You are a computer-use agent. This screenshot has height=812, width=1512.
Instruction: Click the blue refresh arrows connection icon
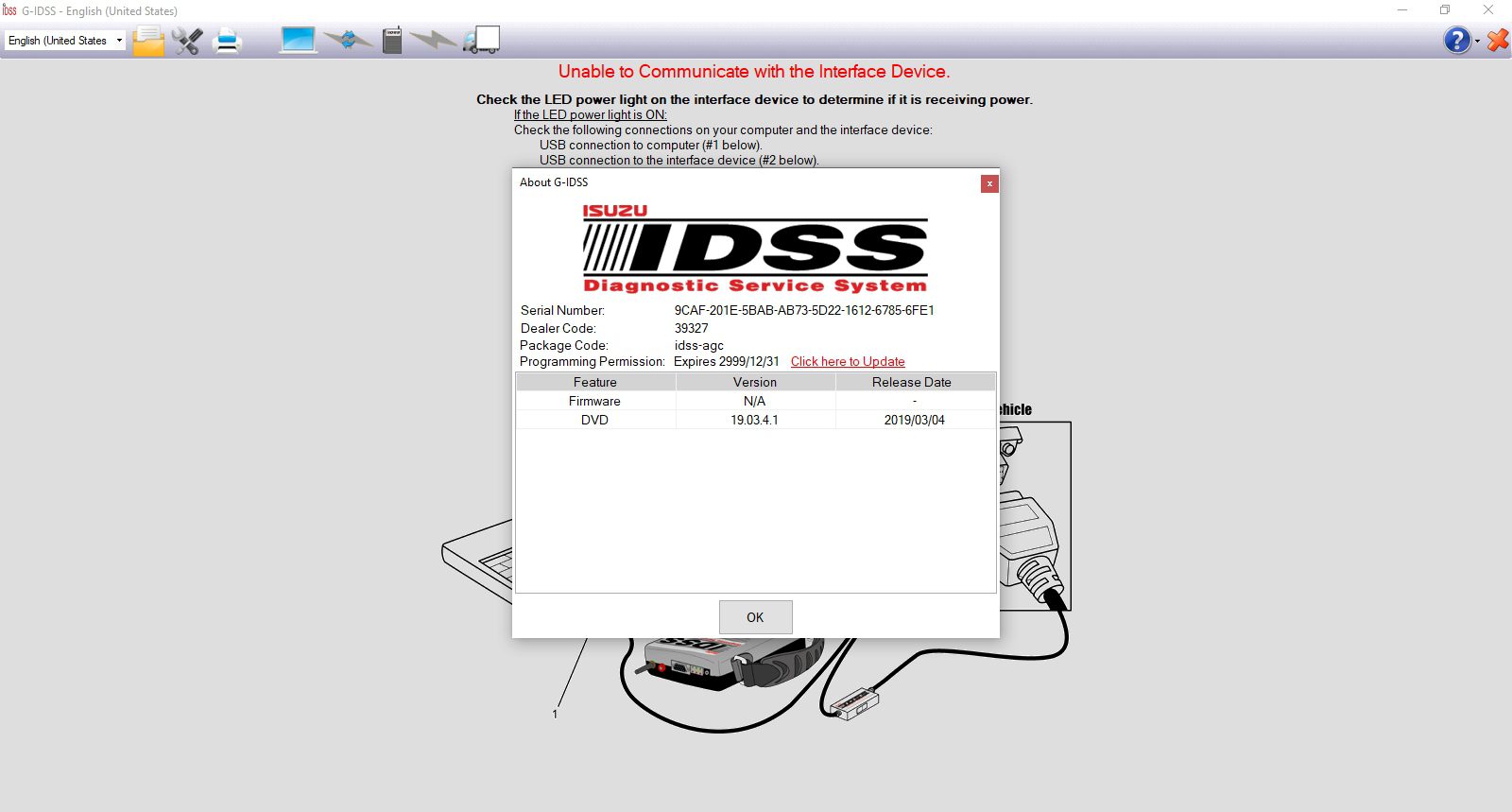click(x=348, y=40)
